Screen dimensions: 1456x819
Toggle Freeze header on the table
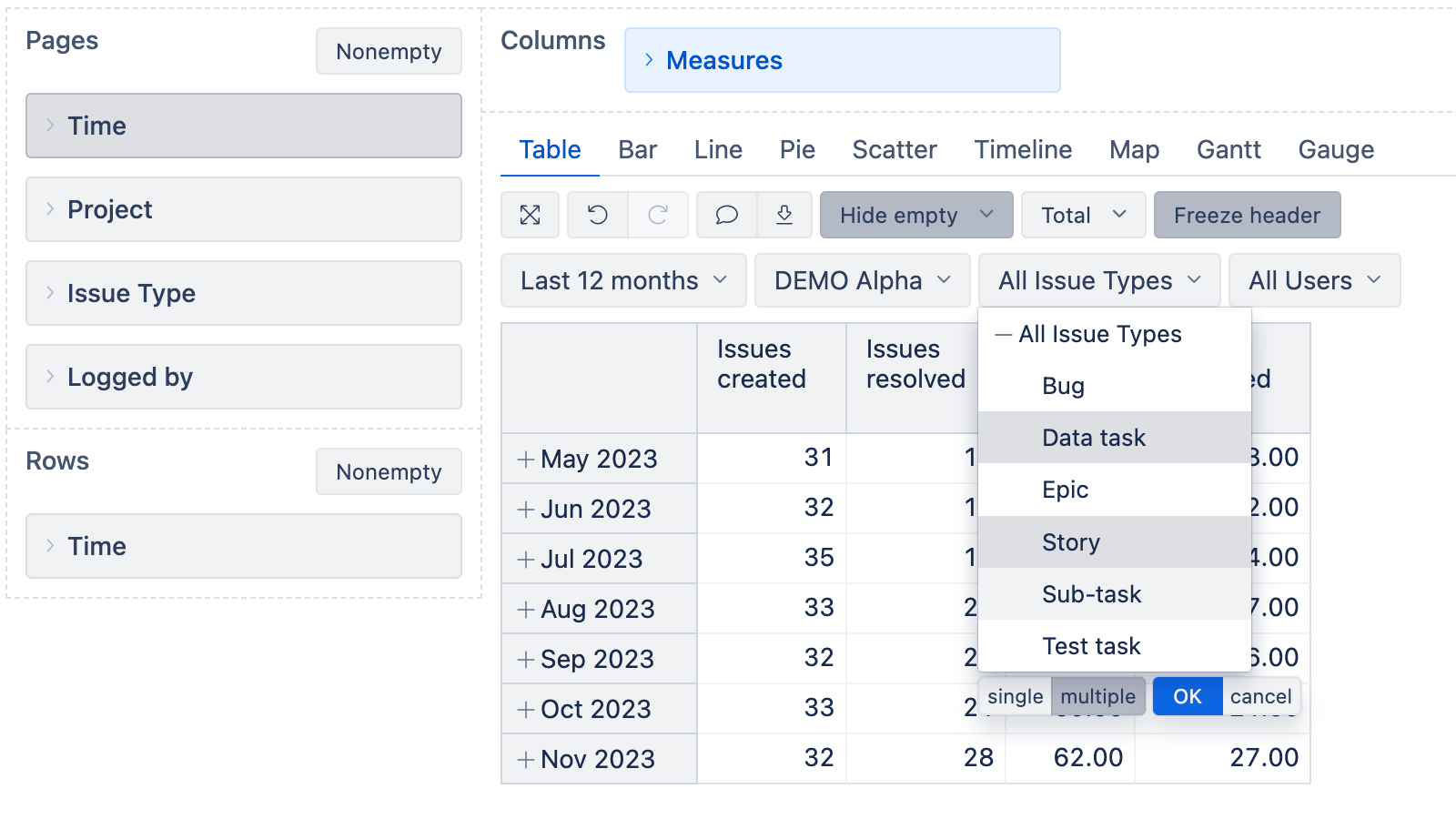point(1247,215)
